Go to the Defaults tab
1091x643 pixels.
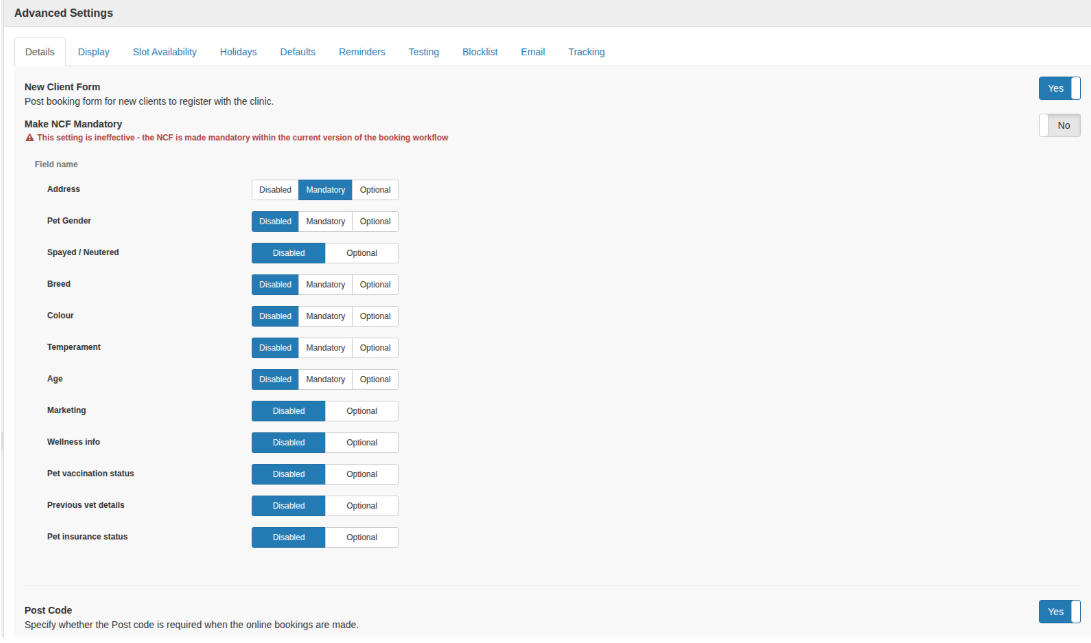tap(297, 51)
